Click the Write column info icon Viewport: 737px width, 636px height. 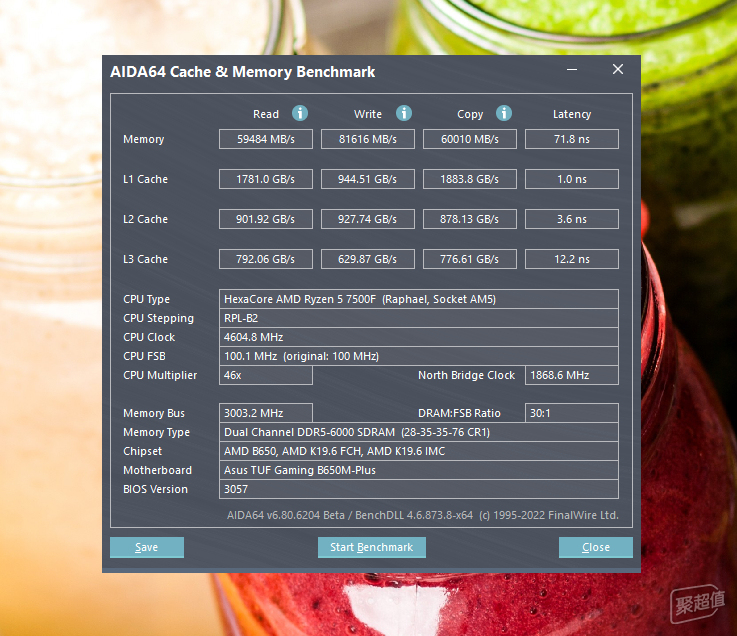tap(404, 113)
